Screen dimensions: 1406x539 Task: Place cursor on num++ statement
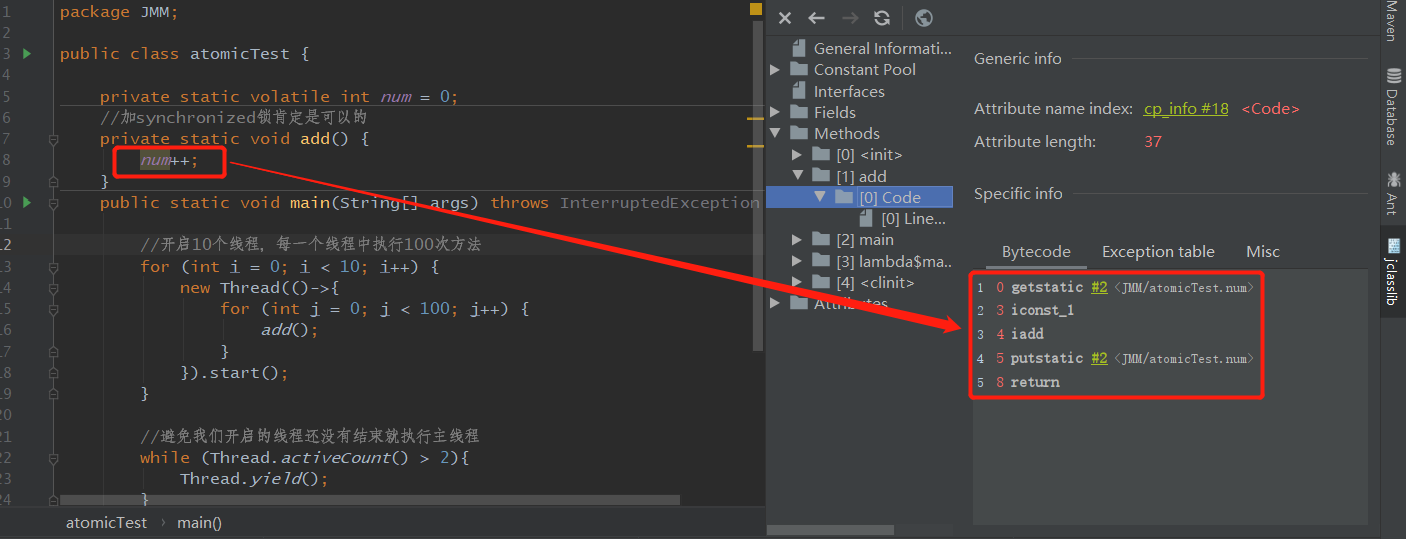click(x=169, y=160)
